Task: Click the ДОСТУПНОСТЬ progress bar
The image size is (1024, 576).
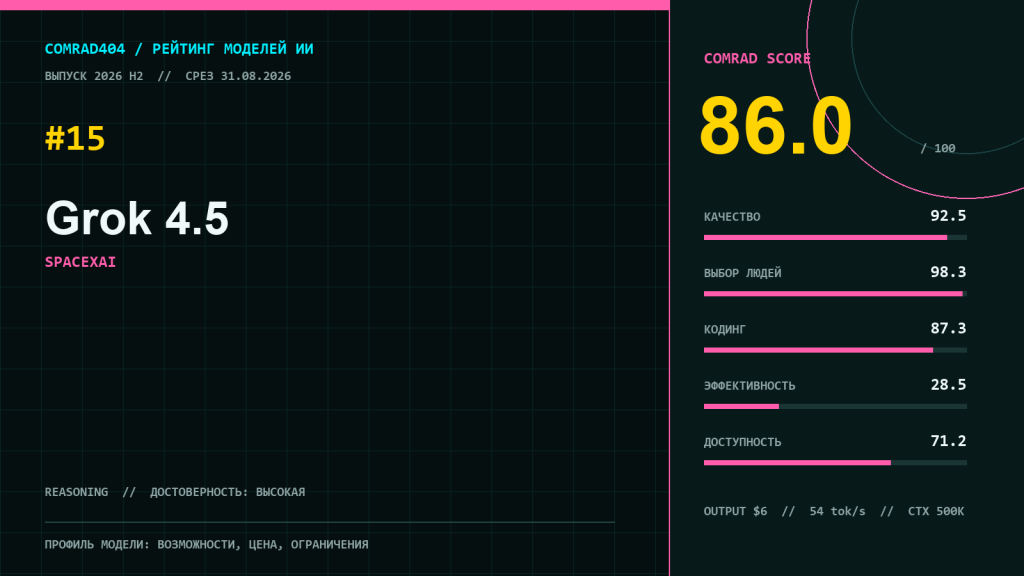Action: pyautogui.click(x=835, y=462)
